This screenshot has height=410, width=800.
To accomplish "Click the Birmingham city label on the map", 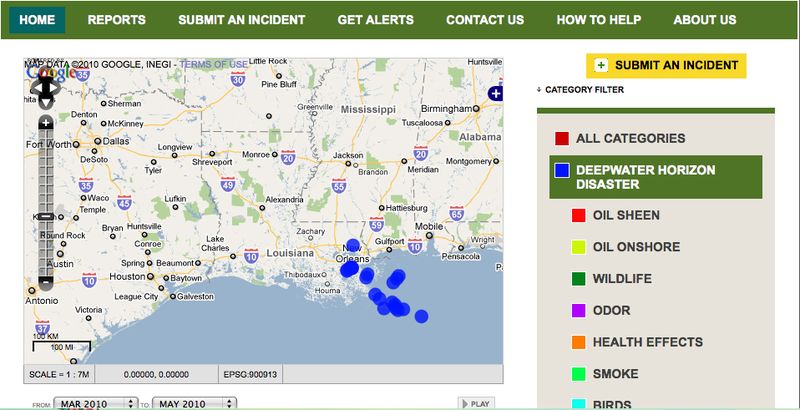I will 446,109.
